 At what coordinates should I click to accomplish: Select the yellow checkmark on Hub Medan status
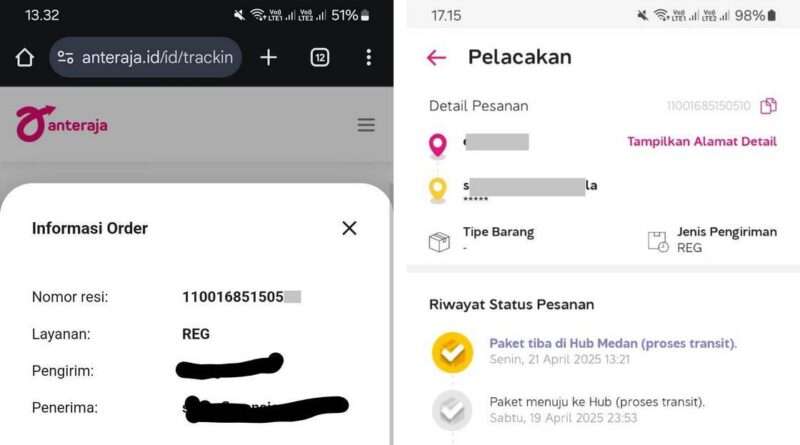click(452, 352)
